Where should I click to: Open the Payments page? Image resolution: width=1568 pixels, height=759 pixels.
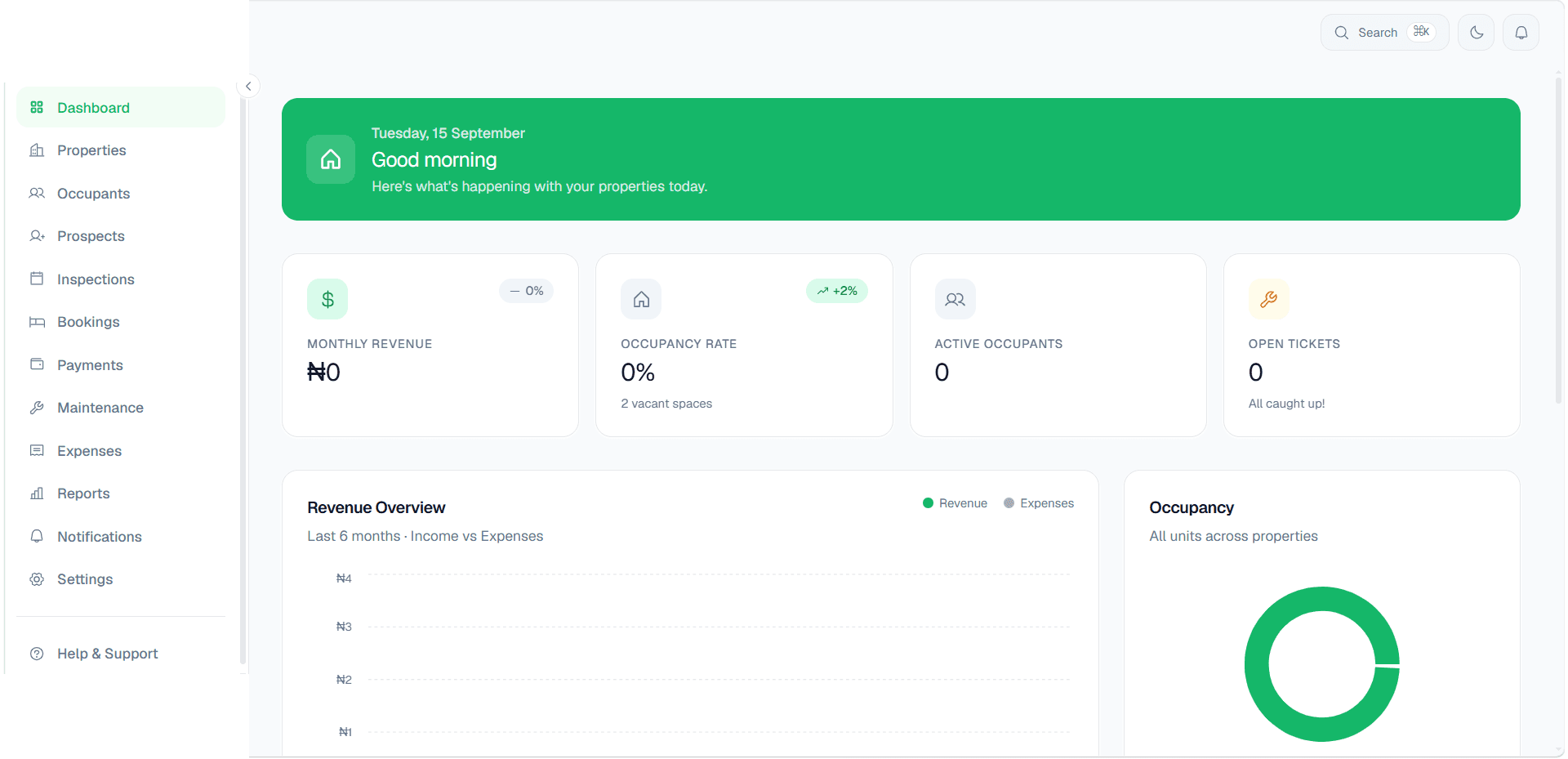[x=121, y=364]
